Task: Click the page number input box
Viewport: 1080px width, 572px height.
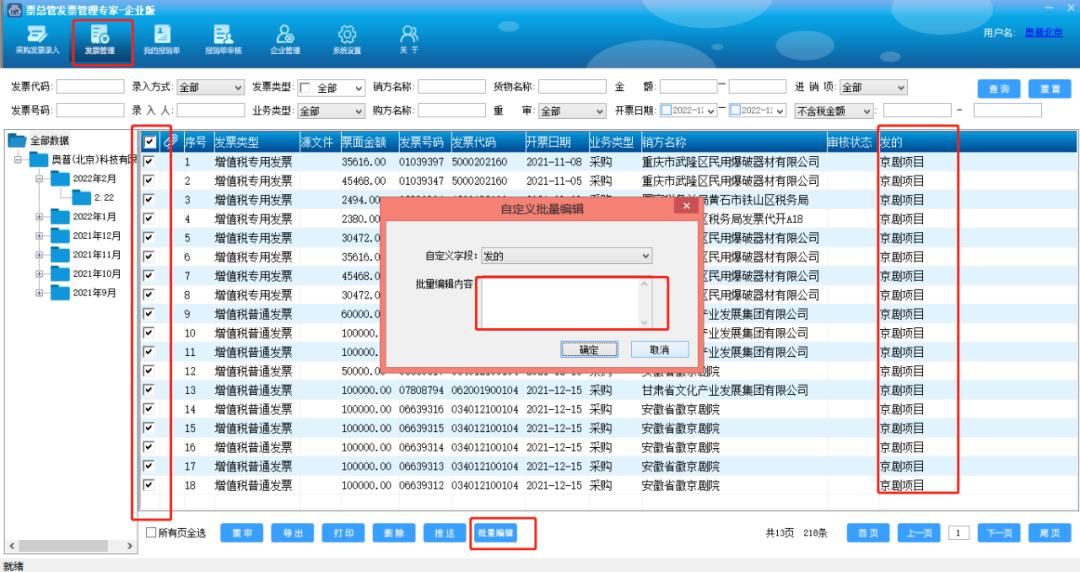Action: coord(959,533)
